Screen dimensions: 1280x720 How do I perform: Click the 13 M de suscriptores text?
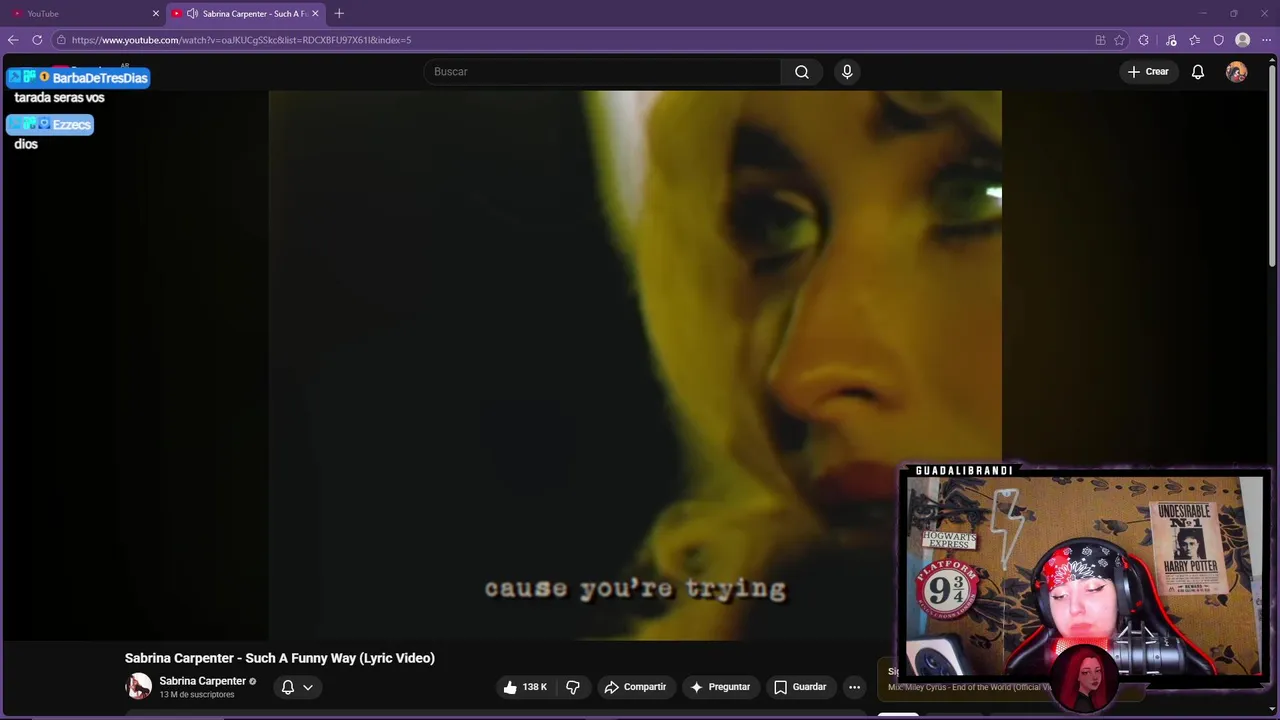(x=197, y=695)
